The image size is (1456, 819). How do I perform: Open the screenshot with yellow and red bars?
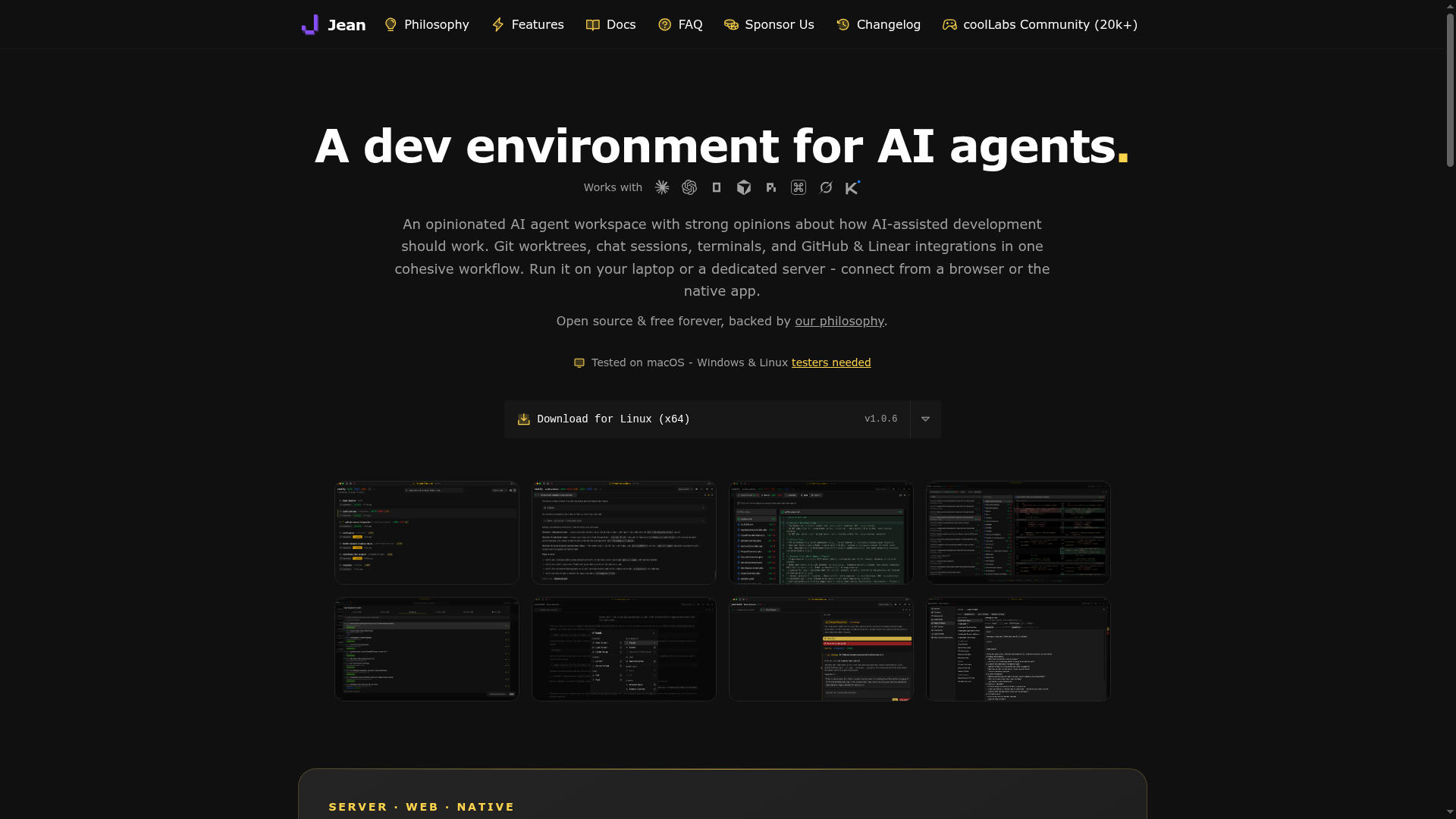[x=821, y=649]
